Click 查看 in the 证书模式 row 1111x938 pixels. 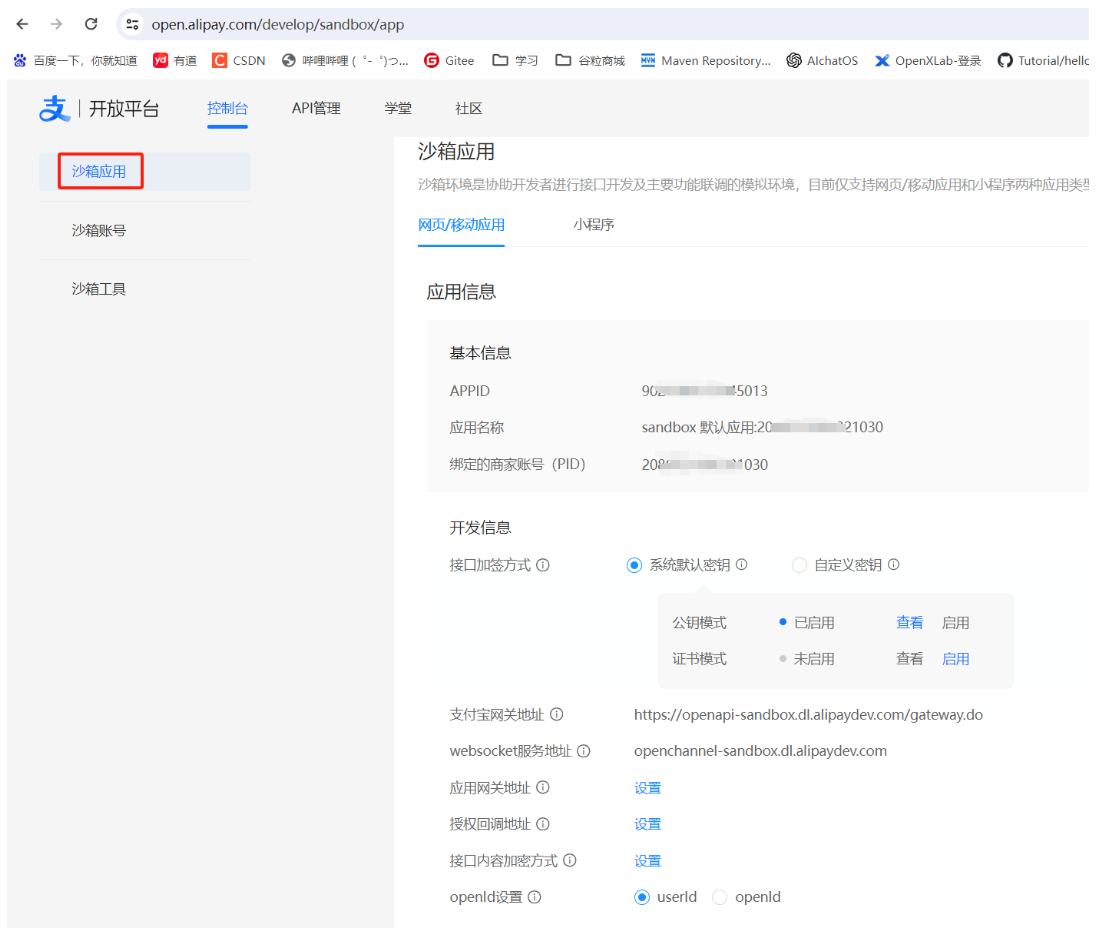[910, 659]
